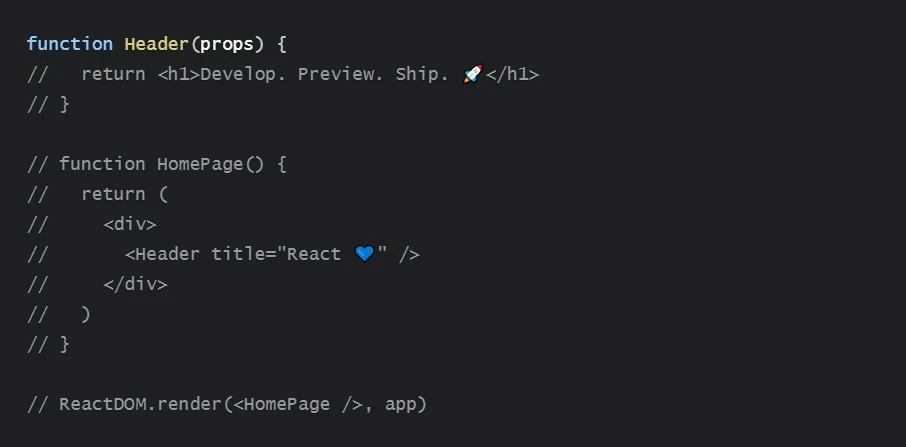
Task: Click '<HomePage />' in the render call
Action: coord(298,404)
